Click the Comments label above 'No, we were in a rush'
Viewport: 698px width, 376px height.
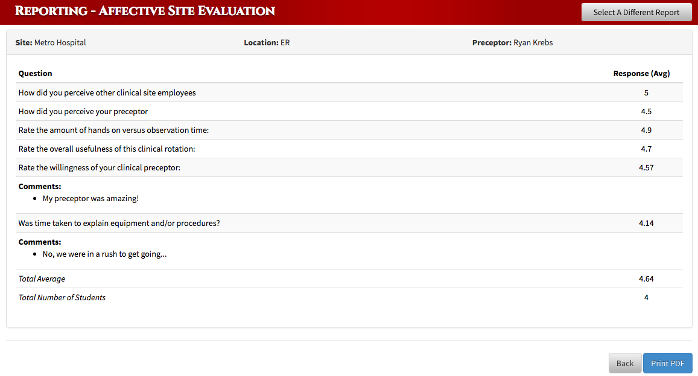tap(40, 242)
